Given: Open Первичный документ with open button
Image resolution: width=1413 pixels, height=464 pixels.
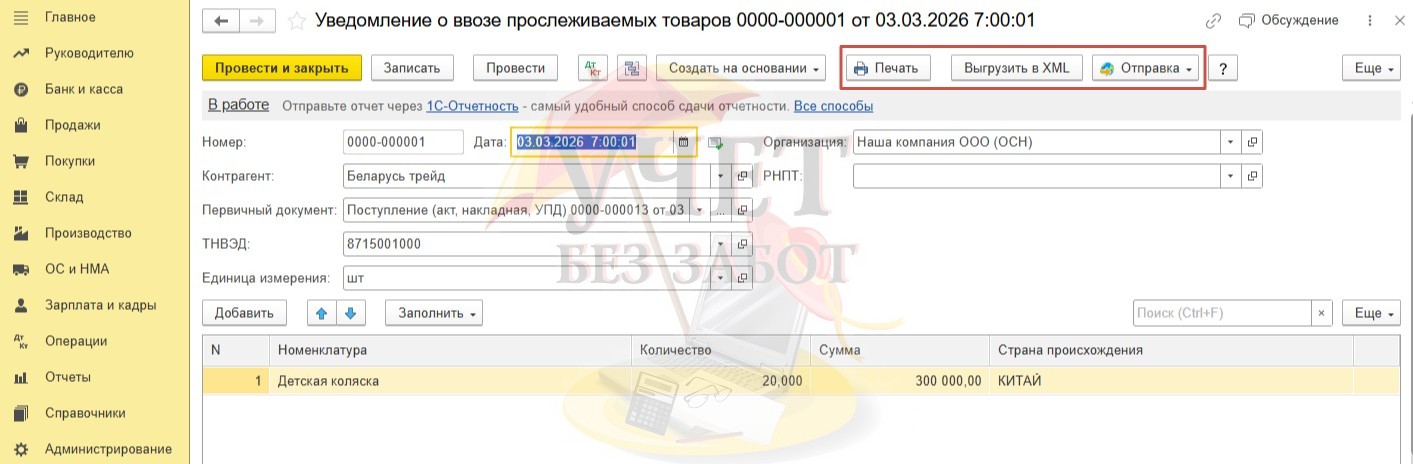Looking at the screenshot, I should click(742, 210).
